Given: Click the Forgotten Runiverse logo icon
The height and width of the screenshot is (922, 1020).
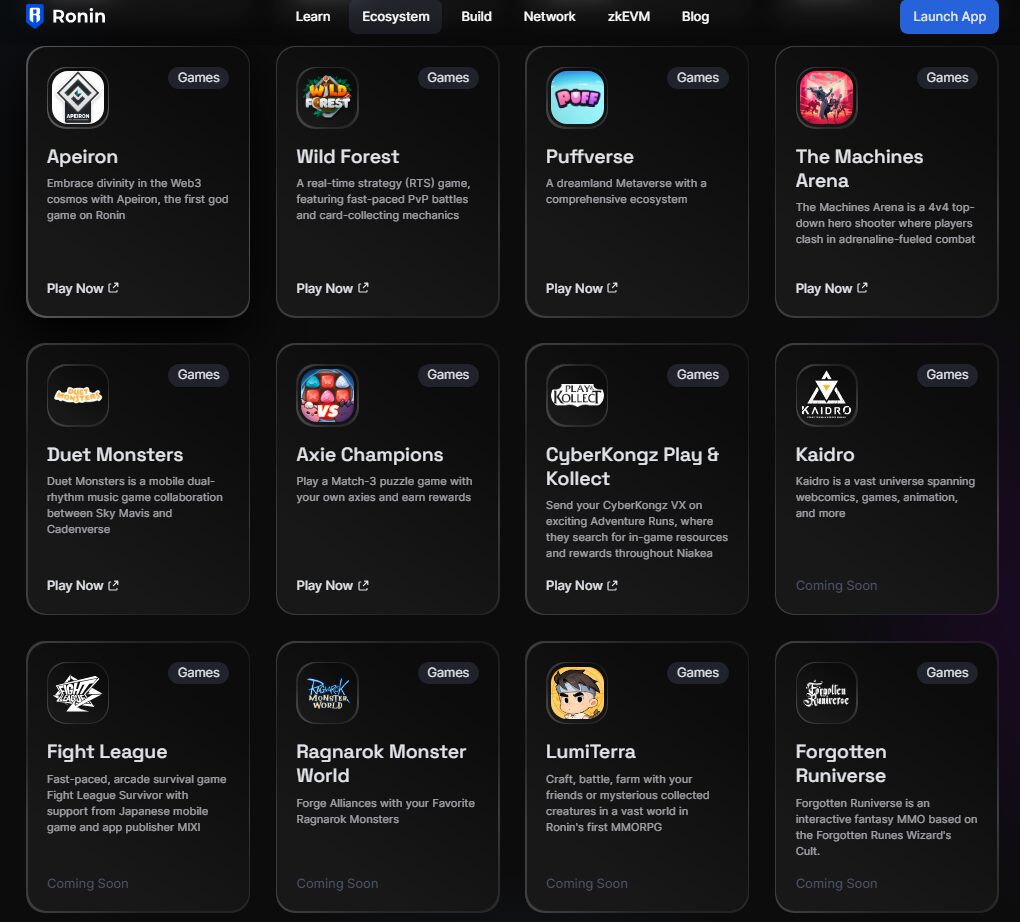Looking at the screenshot, I should pos(826,693).
